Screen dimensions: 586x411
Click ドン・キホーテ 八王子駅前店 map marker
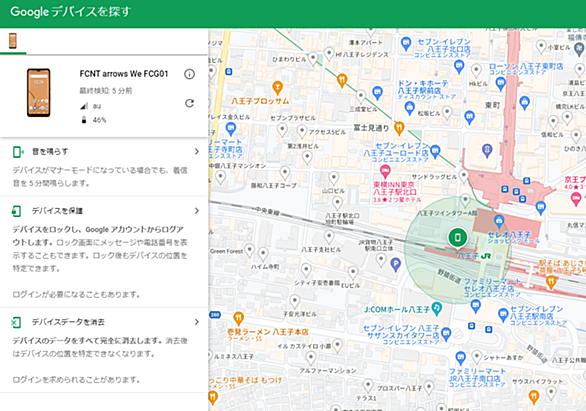pos(410,108)
